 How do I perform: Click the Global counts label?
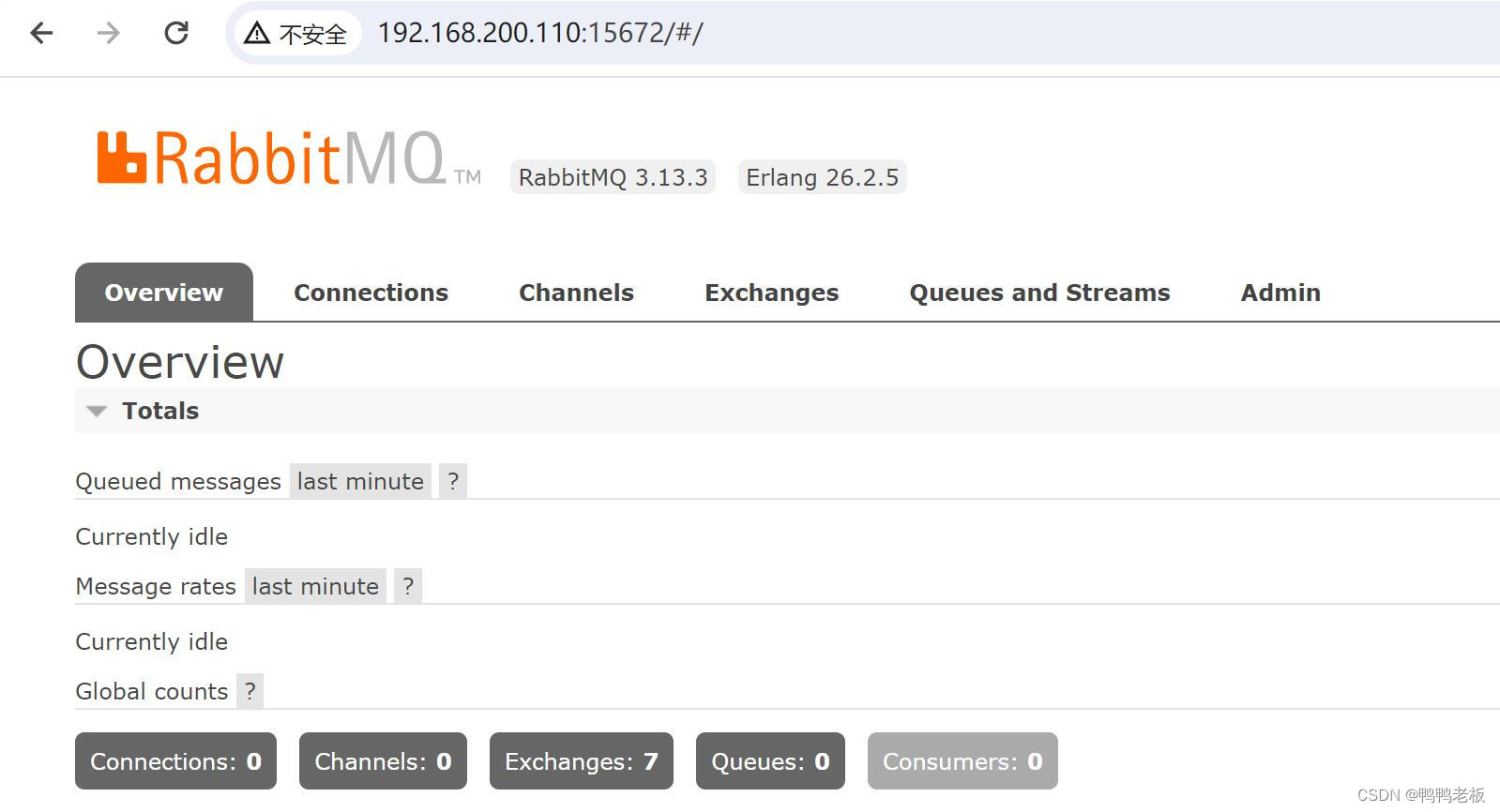152,691
